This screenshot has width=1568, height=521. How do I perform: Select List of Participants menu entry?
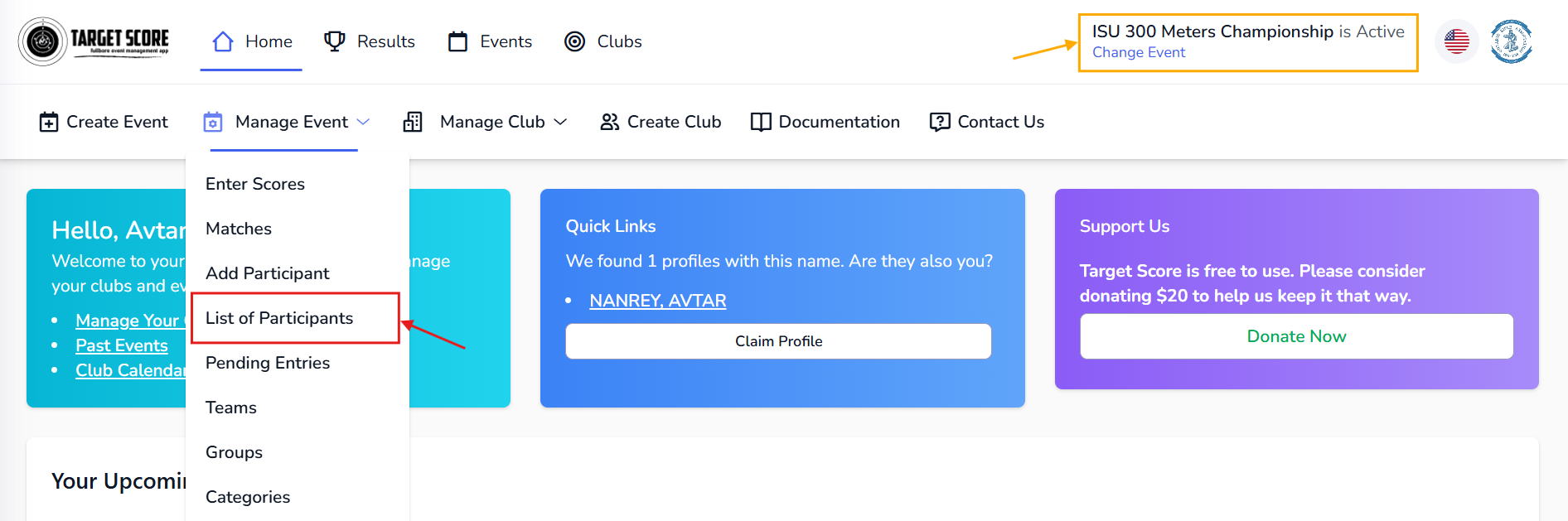[279, 317]
